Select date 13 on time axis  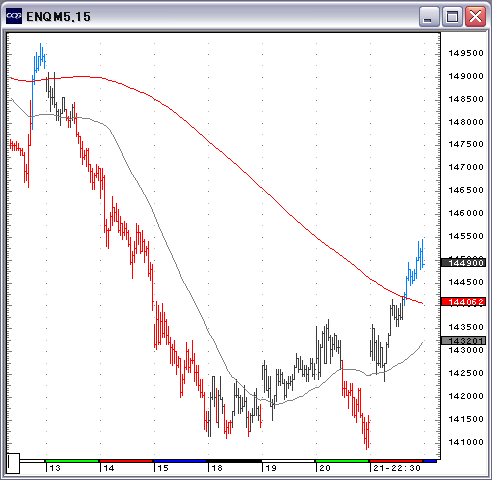point(55,468)
